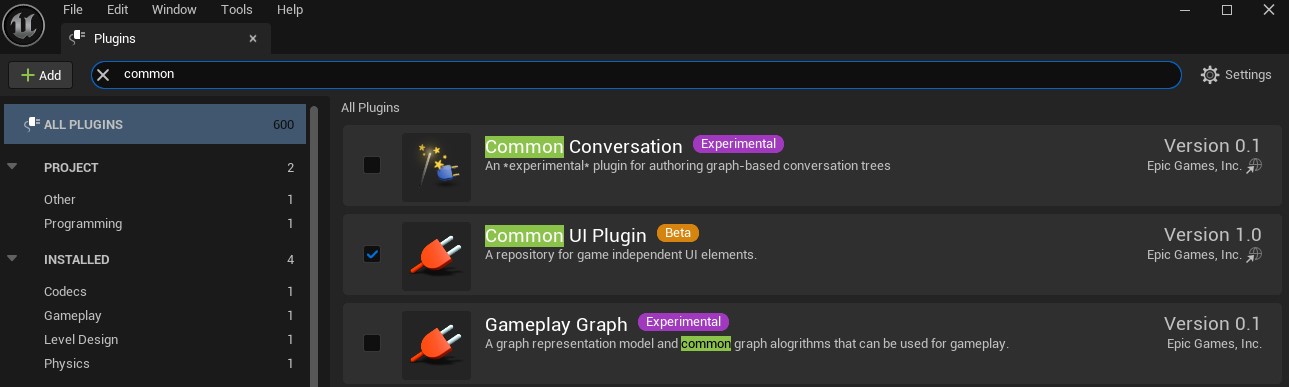Click the Common Conversation description text

[687, 166]
